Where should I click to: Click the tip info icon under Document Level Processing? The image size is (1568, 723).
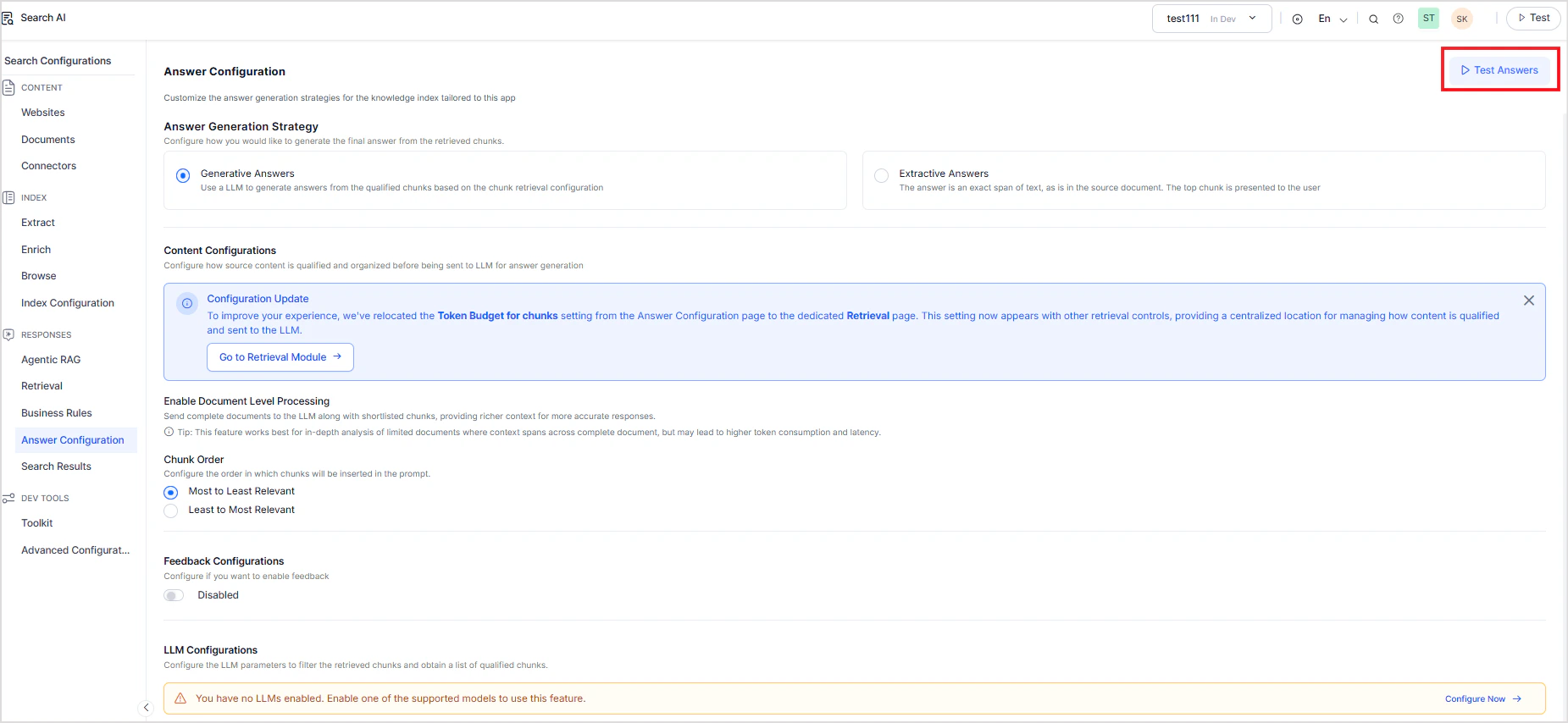click(x=169, y=432)
